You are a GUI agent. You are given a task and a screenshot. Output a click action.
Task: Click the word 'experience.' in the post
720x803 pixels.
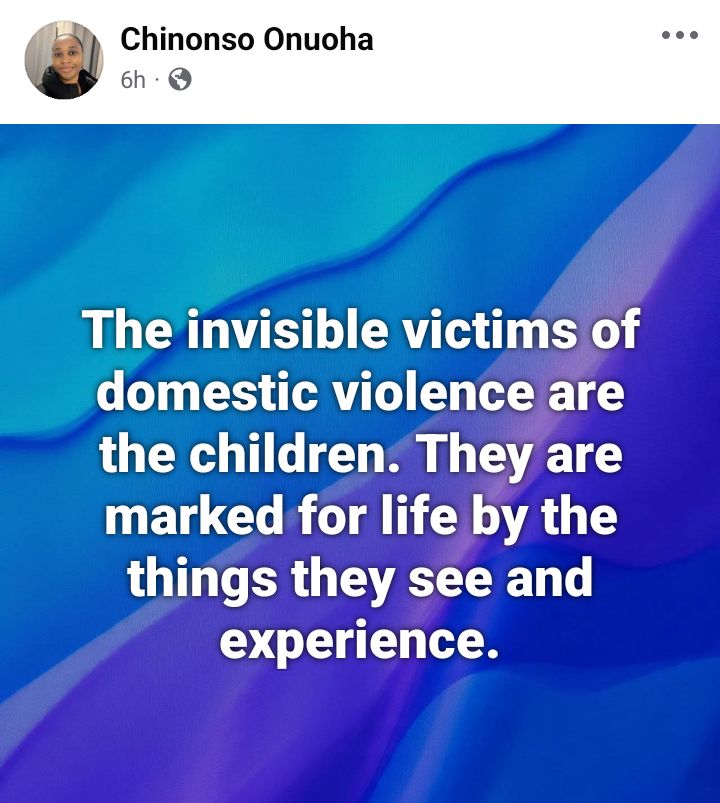359,642
